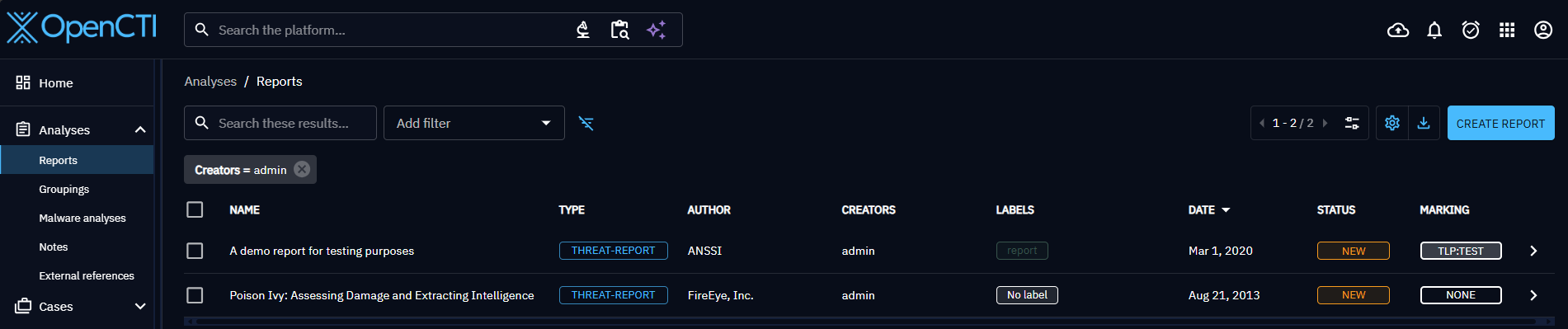
Task: Click the platform search magnifier icon
Action: click(x=201, y=30)
